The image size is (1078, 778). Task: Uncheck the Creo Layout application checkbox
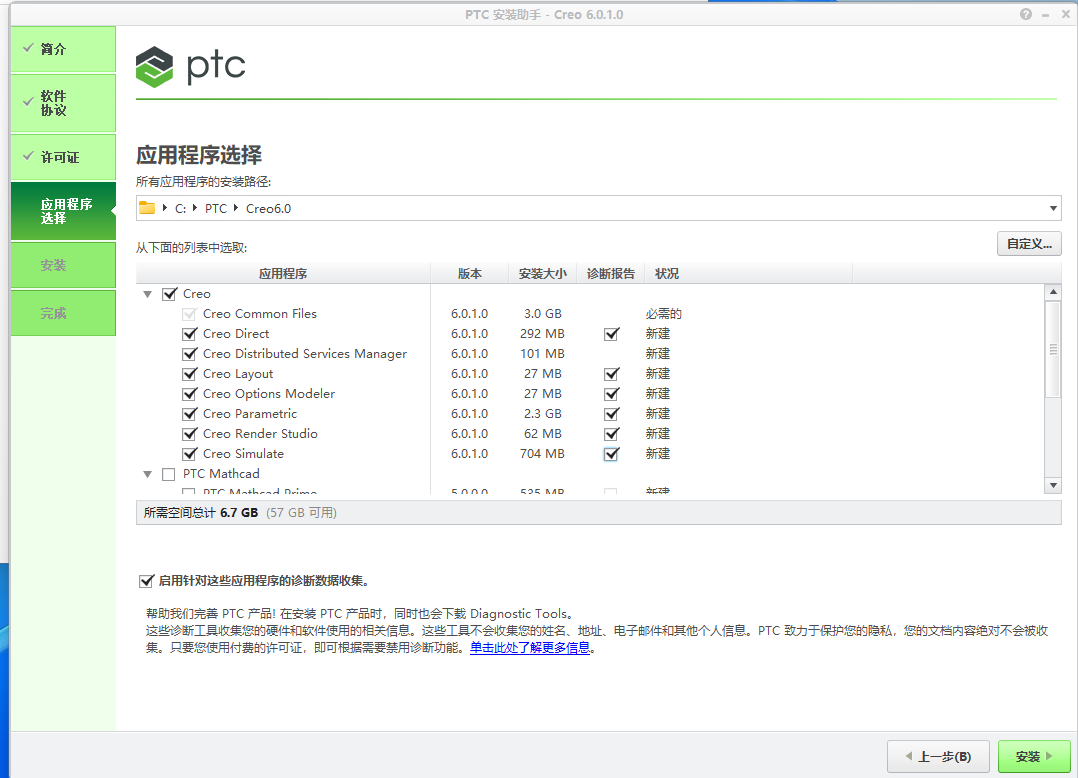coord(190,374)
